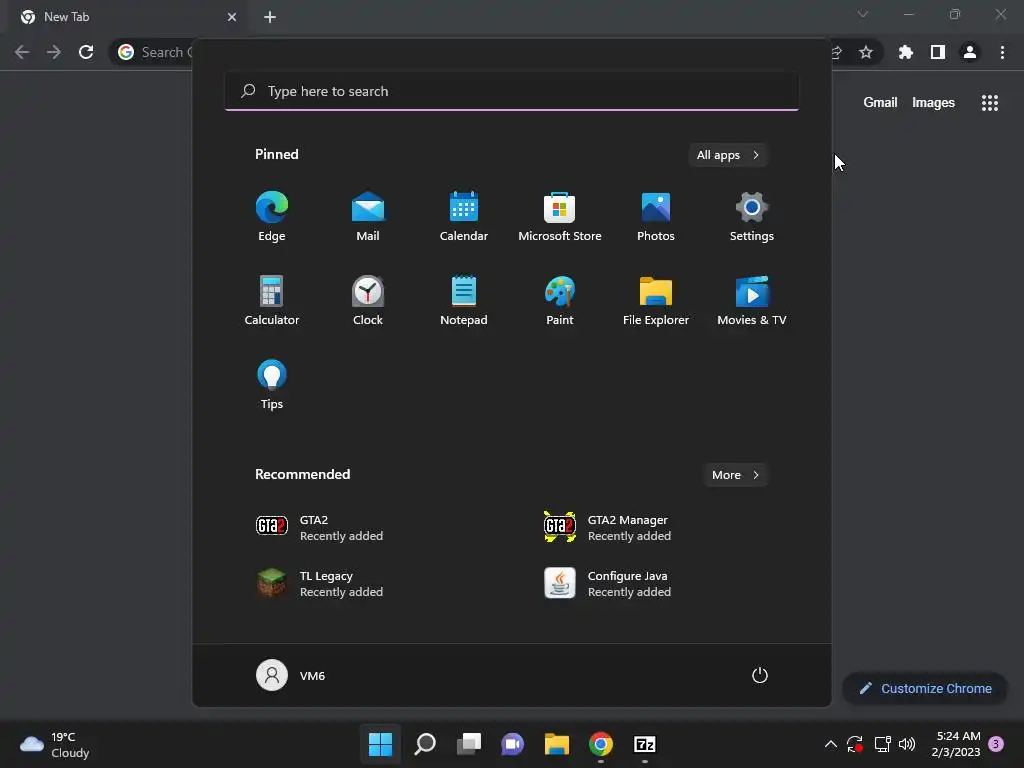Open File Explorer on the taskbar
Image resolution: width=1024 pixels, height=768 pixels.
click(557, 744)
